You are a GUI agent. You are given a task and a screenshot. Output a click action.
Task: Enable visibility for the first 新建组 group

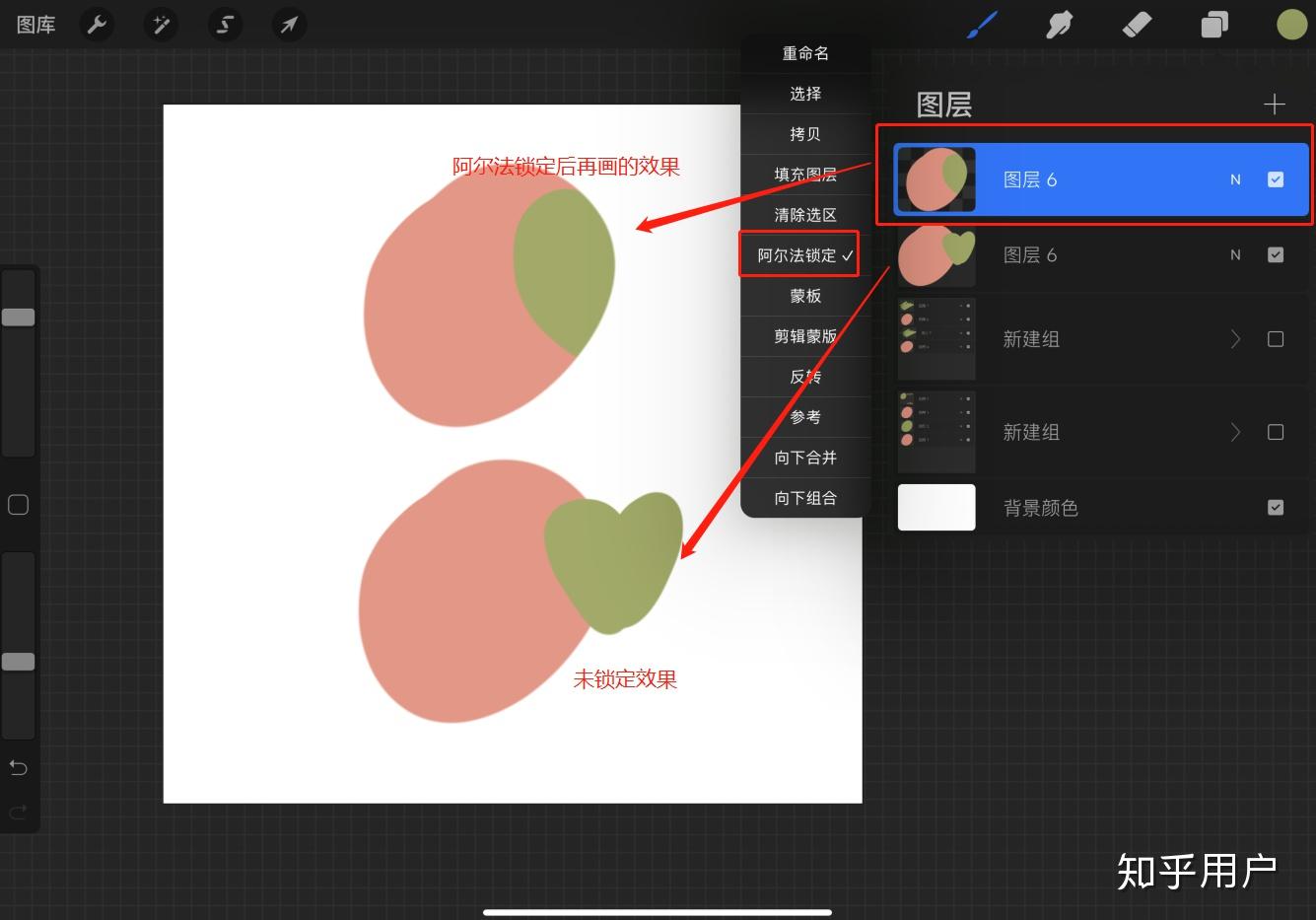[x=1276, y=338]
